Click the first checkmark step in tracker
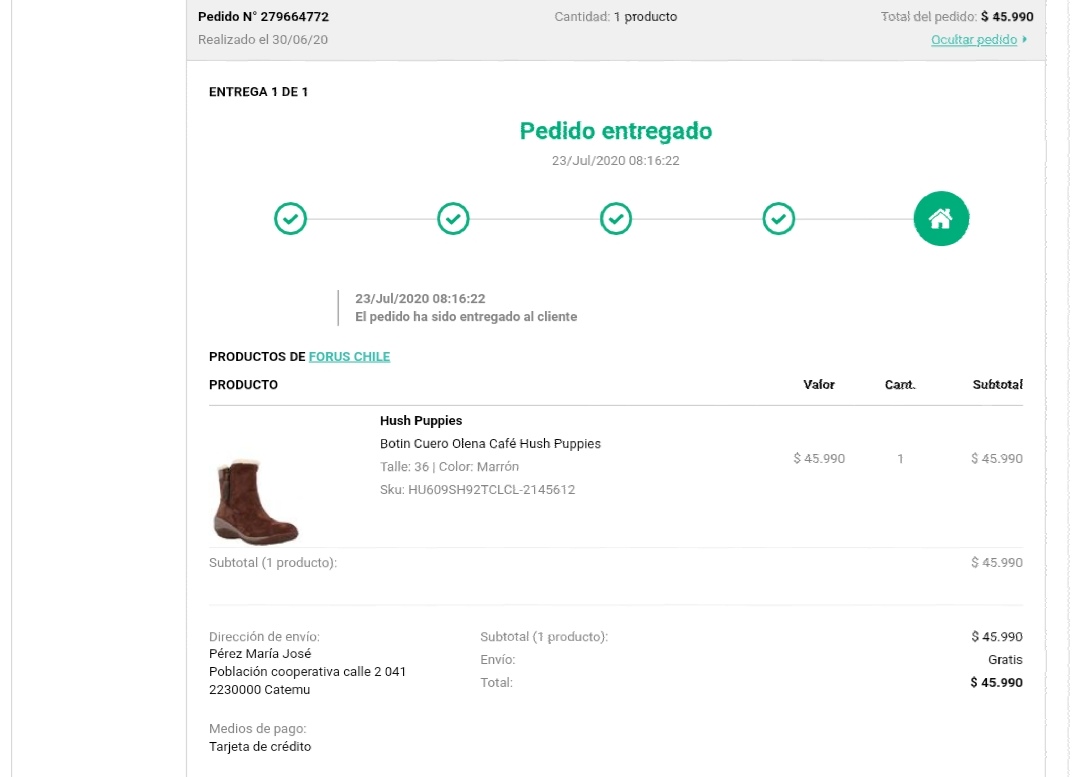The width and height of the screenshot is (1080, 777). click(291, 218)
